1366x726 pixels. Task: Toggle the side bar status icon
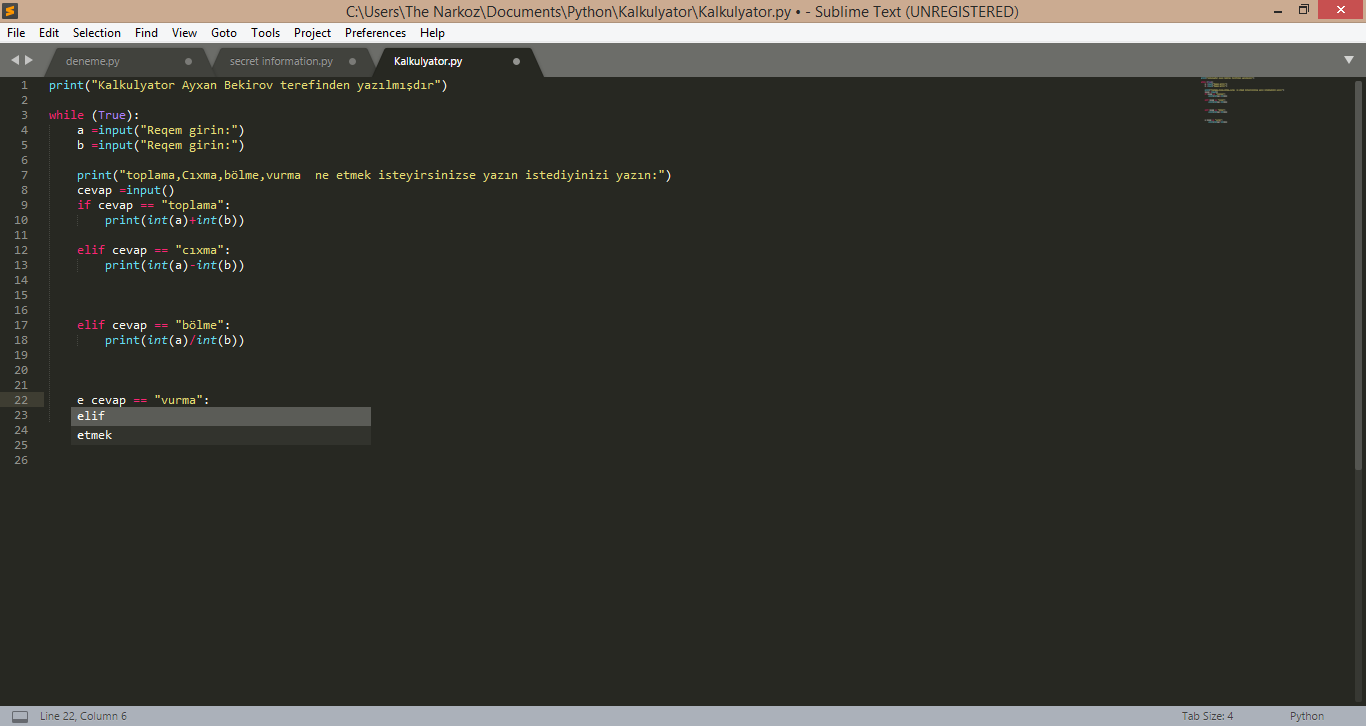20,716
